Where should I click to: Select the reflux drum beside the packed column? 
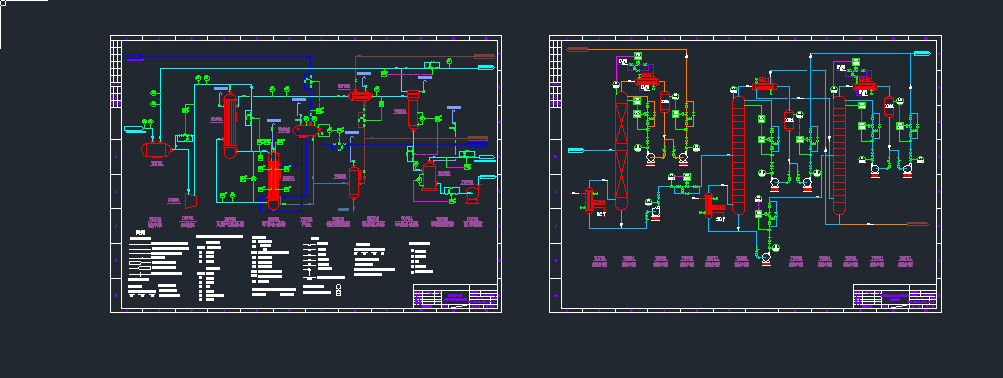click(x=665, y=102)
